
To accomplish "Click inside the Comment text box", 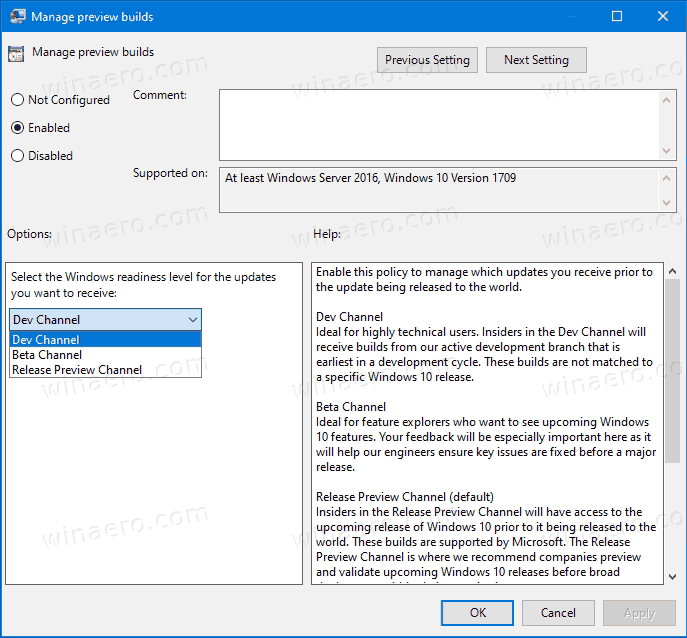I will 438,125.
